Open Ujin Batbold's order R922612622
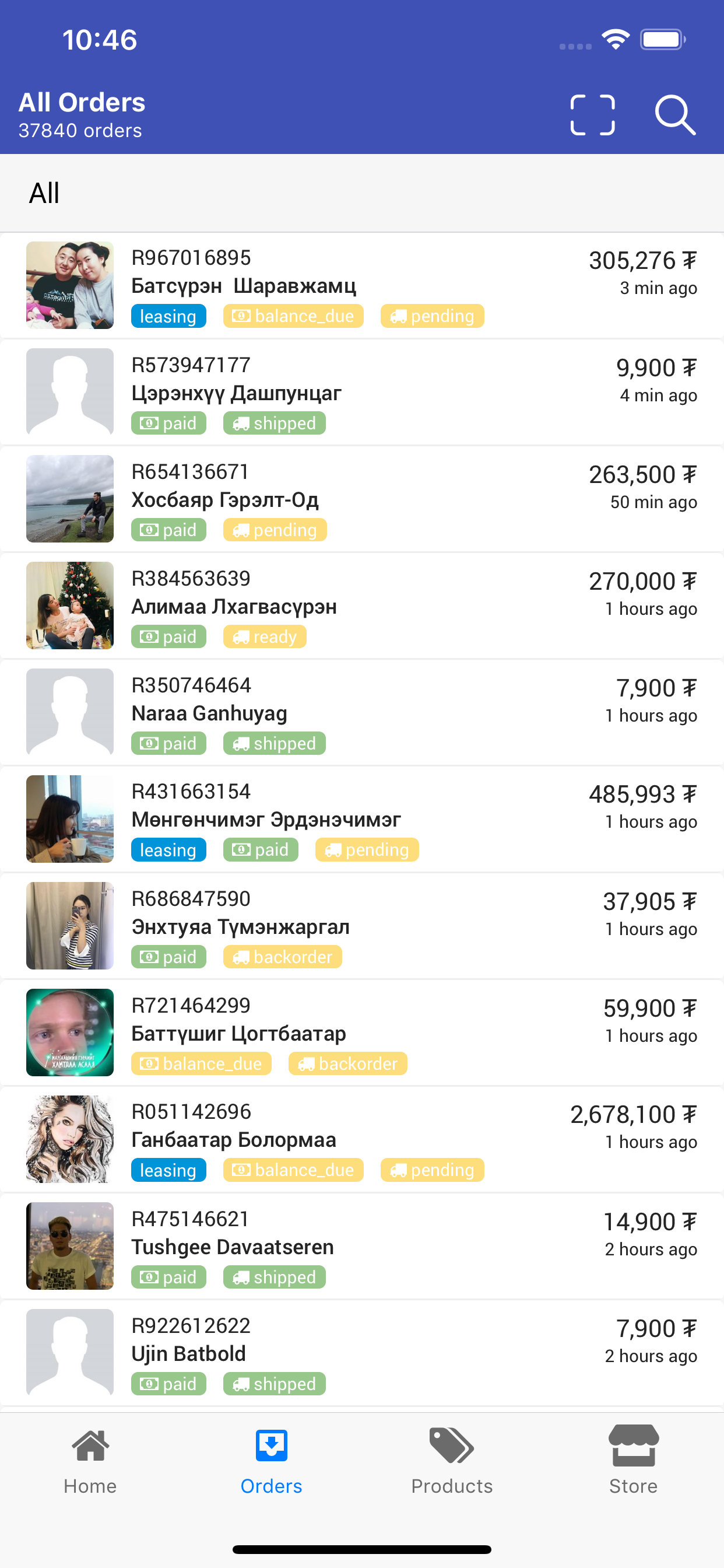Screen dimensions: 724x1568 pyautogui.click(x=361, y=1353)
